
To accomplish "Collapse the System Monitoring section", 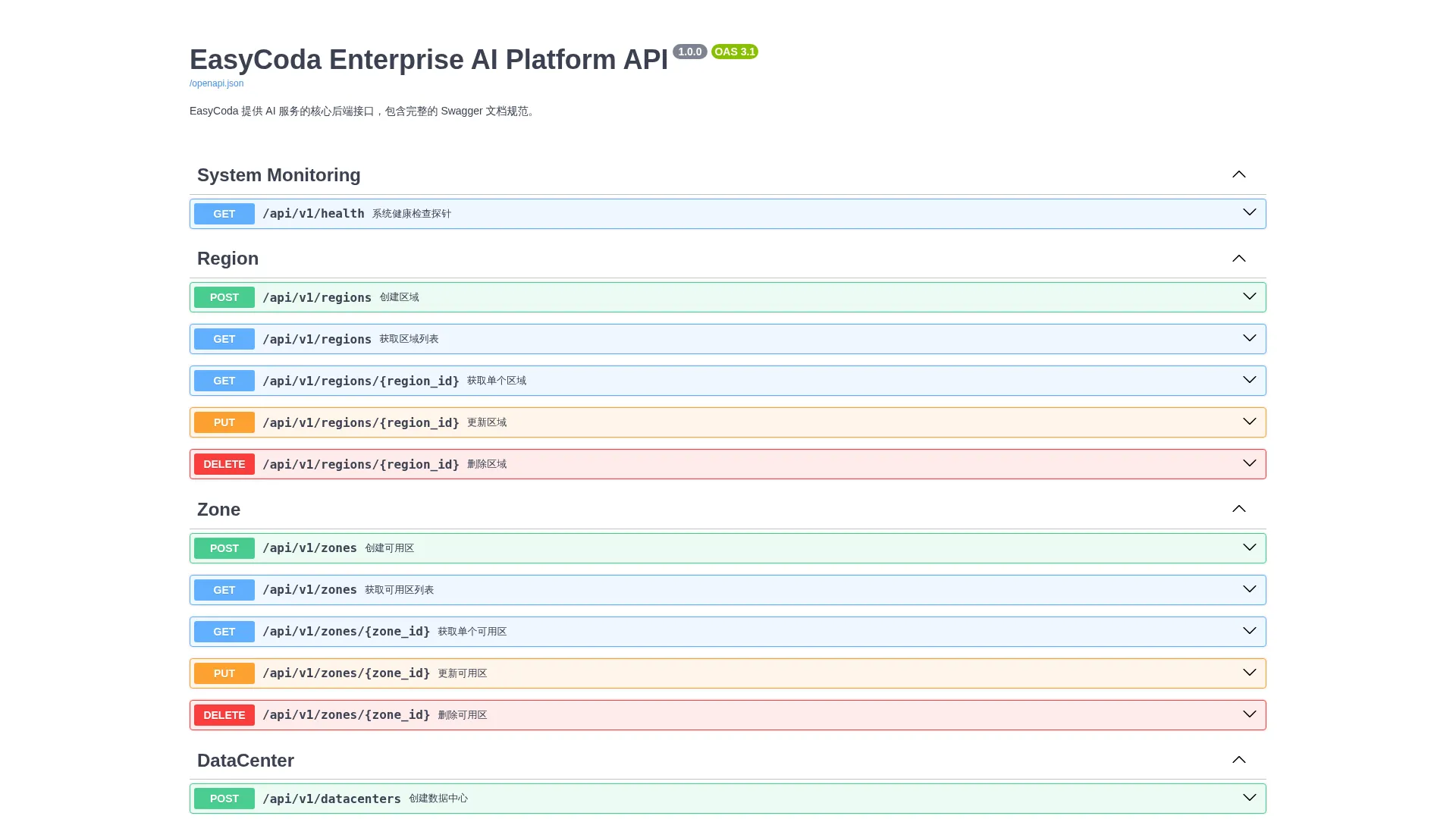I will (1238, 174).
